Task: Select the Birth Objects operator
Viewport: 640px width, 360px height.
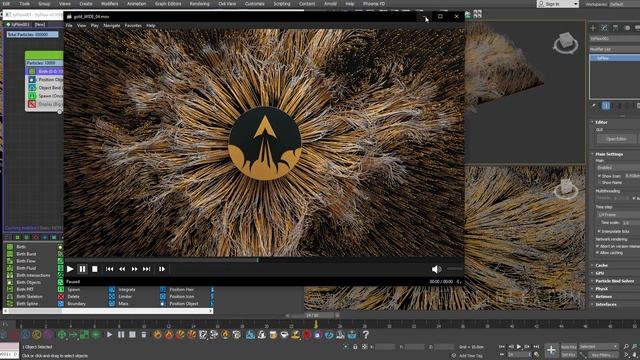Action: (29, 282)
